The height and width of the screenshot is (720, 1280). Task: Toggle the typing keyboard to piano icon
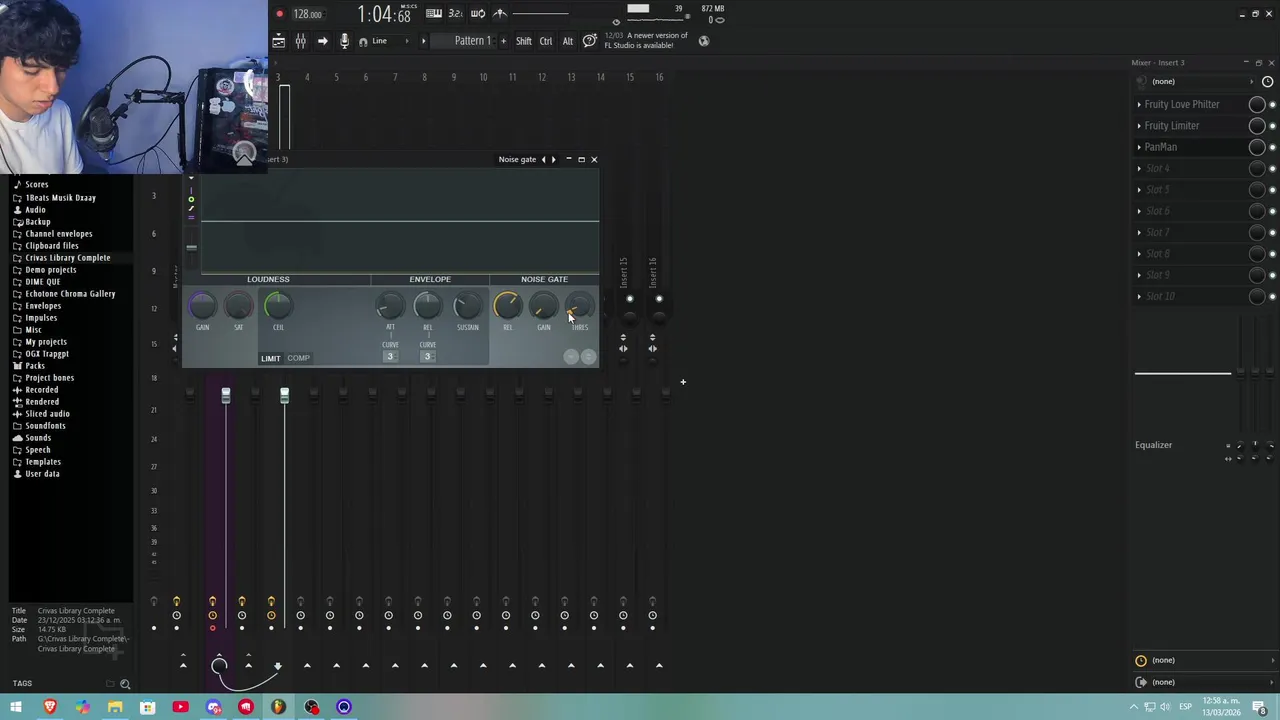point(434,14)
